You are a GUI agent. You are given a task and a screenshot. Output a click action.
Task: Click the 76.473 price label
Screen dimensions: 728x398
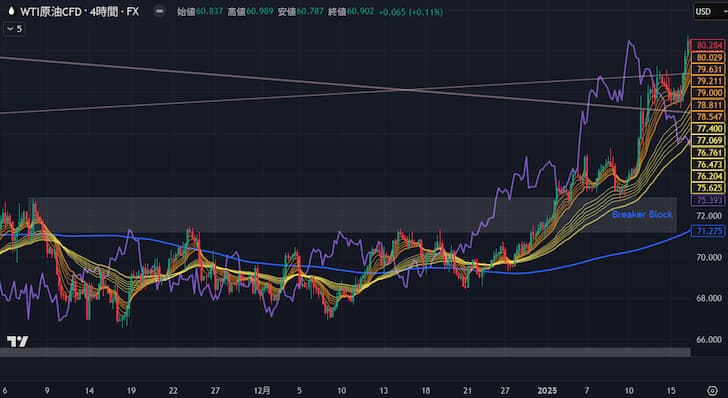pyautogui.click(x=708, y=164)
